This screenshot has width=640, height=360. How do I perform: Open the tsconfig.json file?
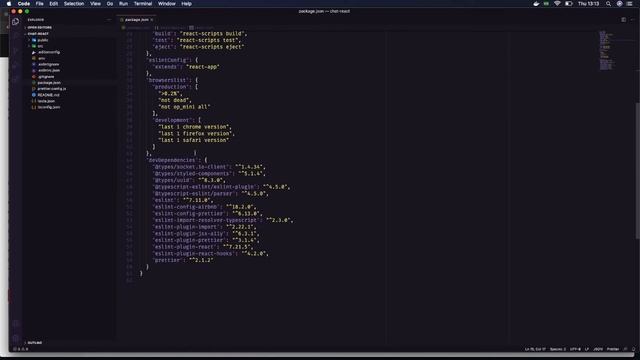click(49, 107)
